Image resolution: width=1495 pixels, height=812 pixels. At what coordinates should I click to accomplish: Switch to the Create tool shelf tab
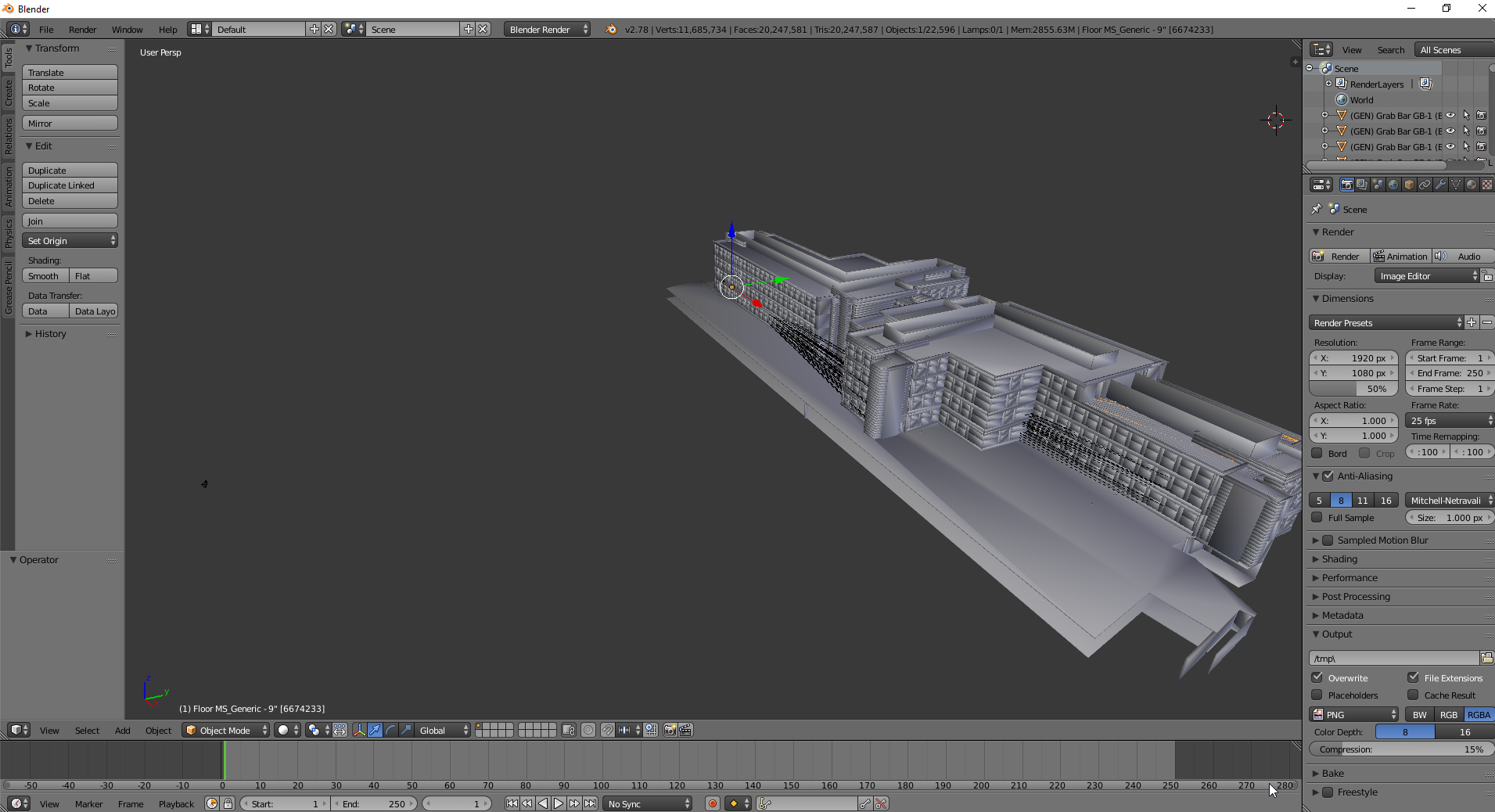(x=8, y=92)
